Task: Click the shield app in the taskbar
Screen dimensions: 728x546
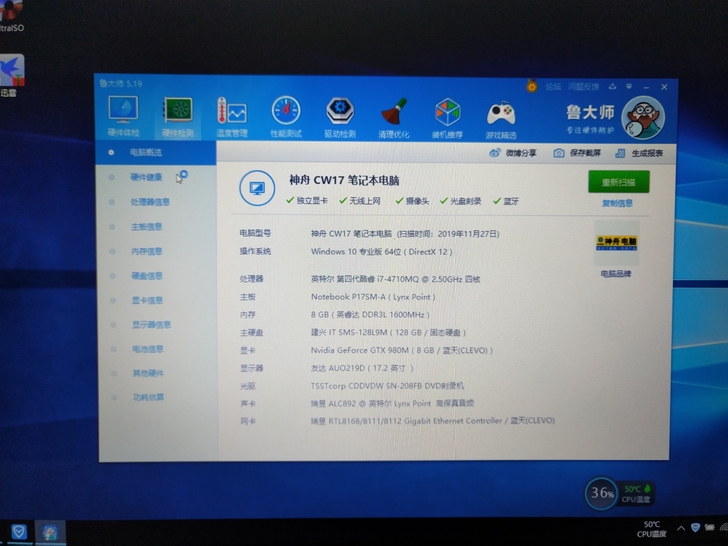Action: pyautogui.click(x=18, y=531)
